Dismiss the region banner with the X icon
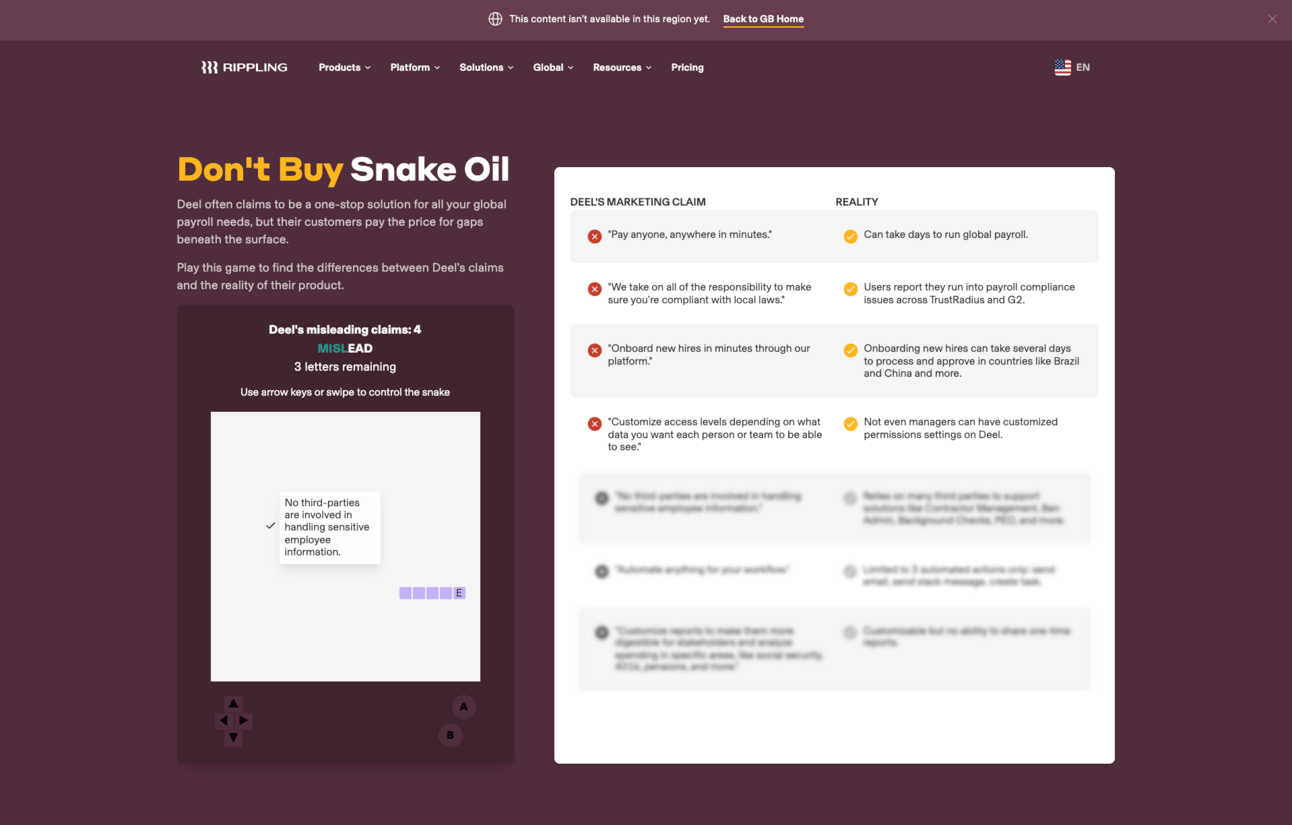This screenshot has height=825, width=1292. tap(1272, 19)
